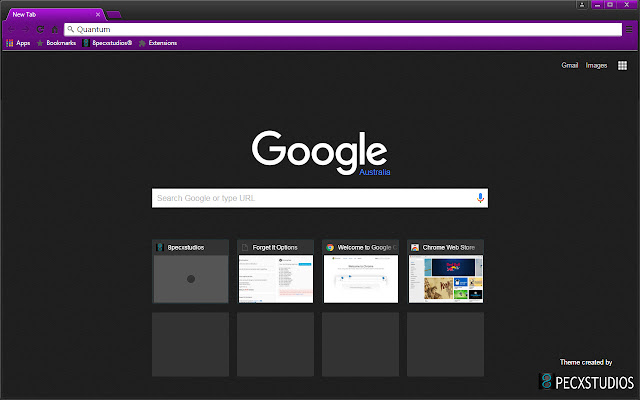
Task: Open the Chrome Web Store thumbnail
Action: pos(446,271)
